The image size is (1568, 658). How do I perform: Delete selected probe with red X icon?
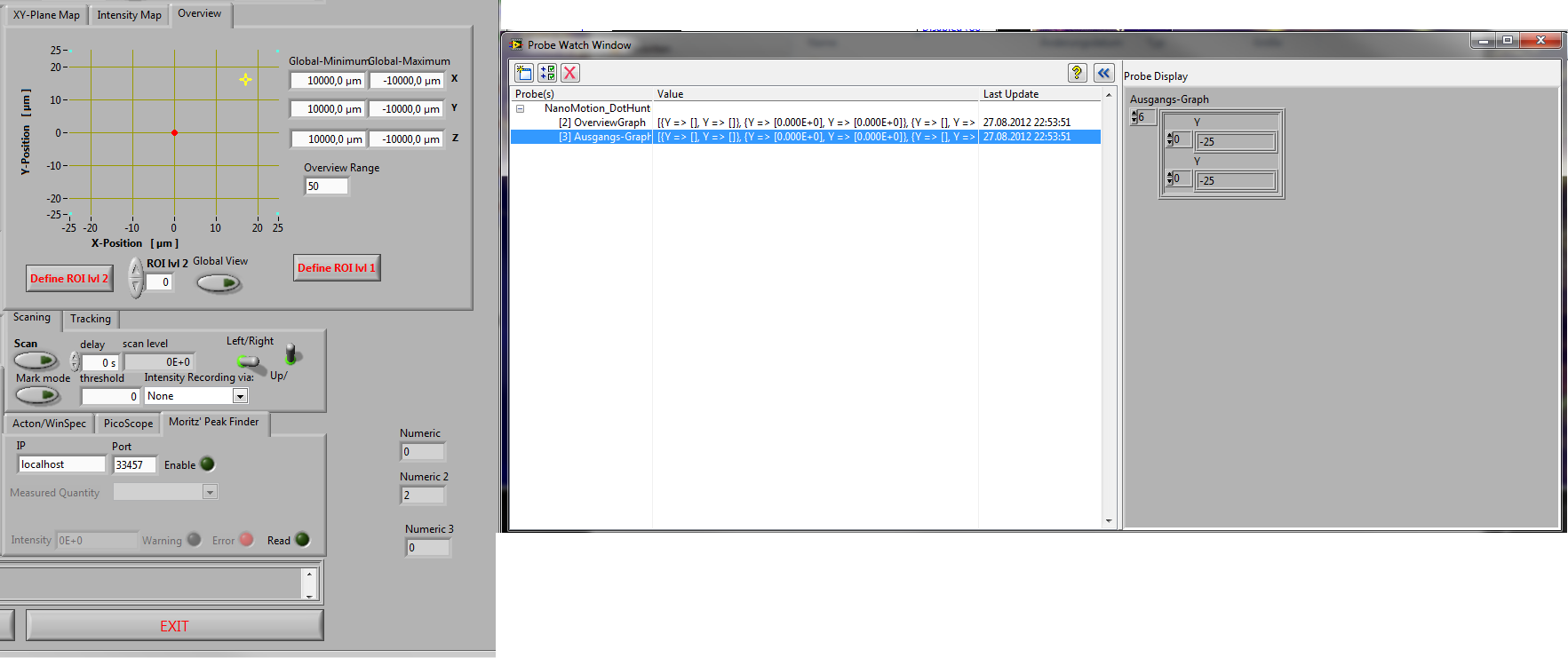point(570,73)
